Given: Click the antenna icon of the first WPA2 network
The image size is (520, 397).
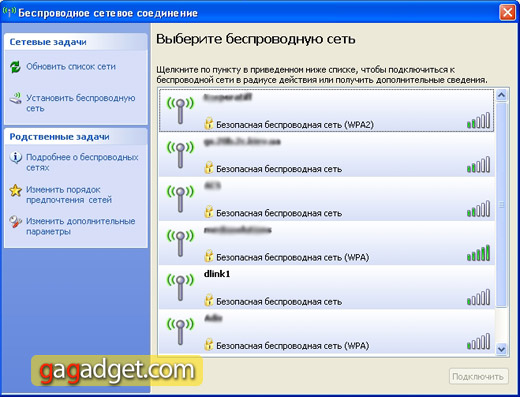Looking at the screenshot, I should [180, 111].
